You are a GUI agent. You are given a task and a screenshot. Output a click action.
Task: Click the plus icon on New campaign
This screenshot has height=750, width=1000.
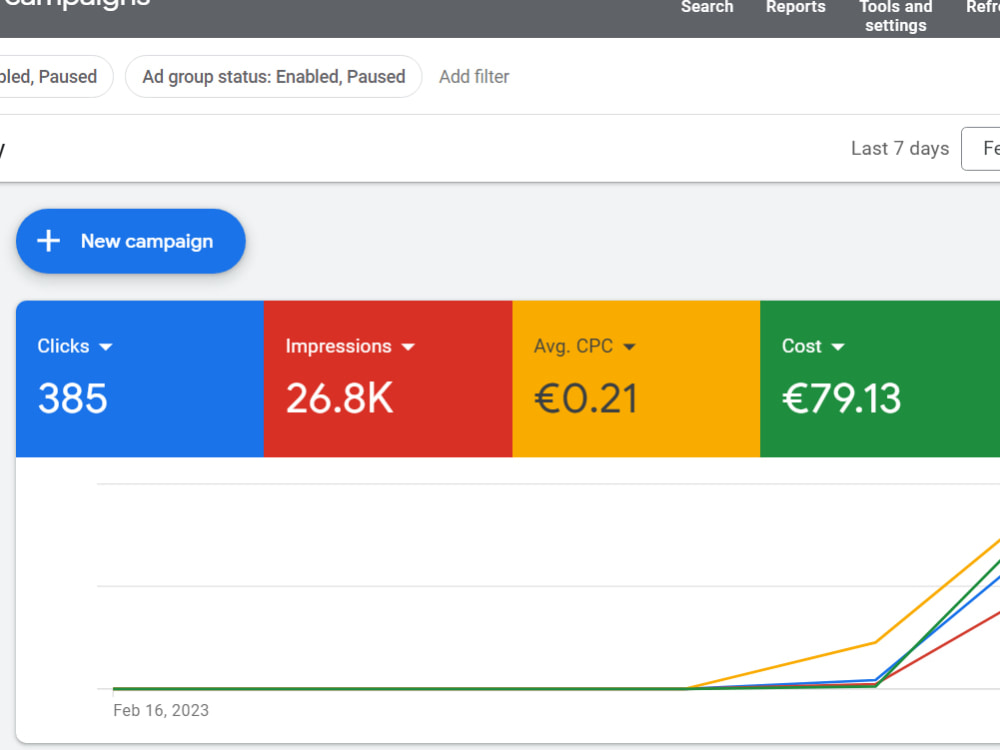48,241
